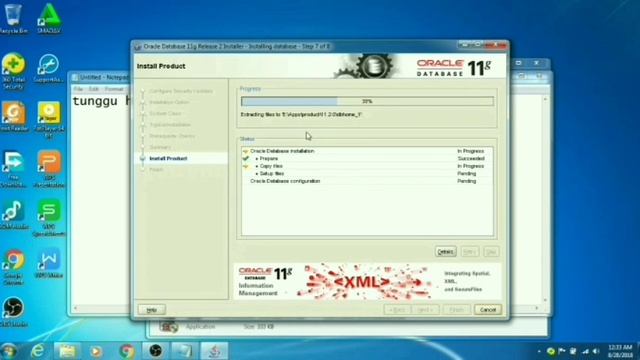Open the Action Center flag tray icon
640x360 pixels.
[562, 351]
